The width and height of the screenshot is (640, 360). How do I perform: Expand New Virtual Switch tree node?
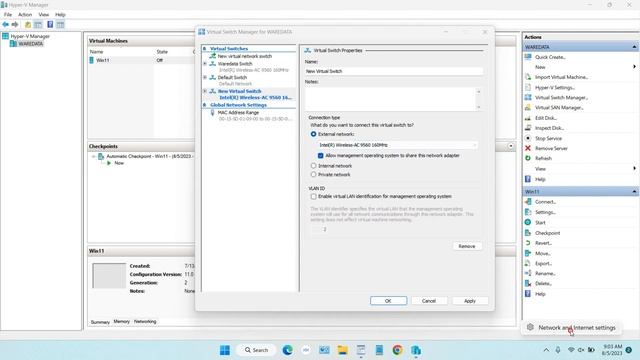(x=205, y=91)
